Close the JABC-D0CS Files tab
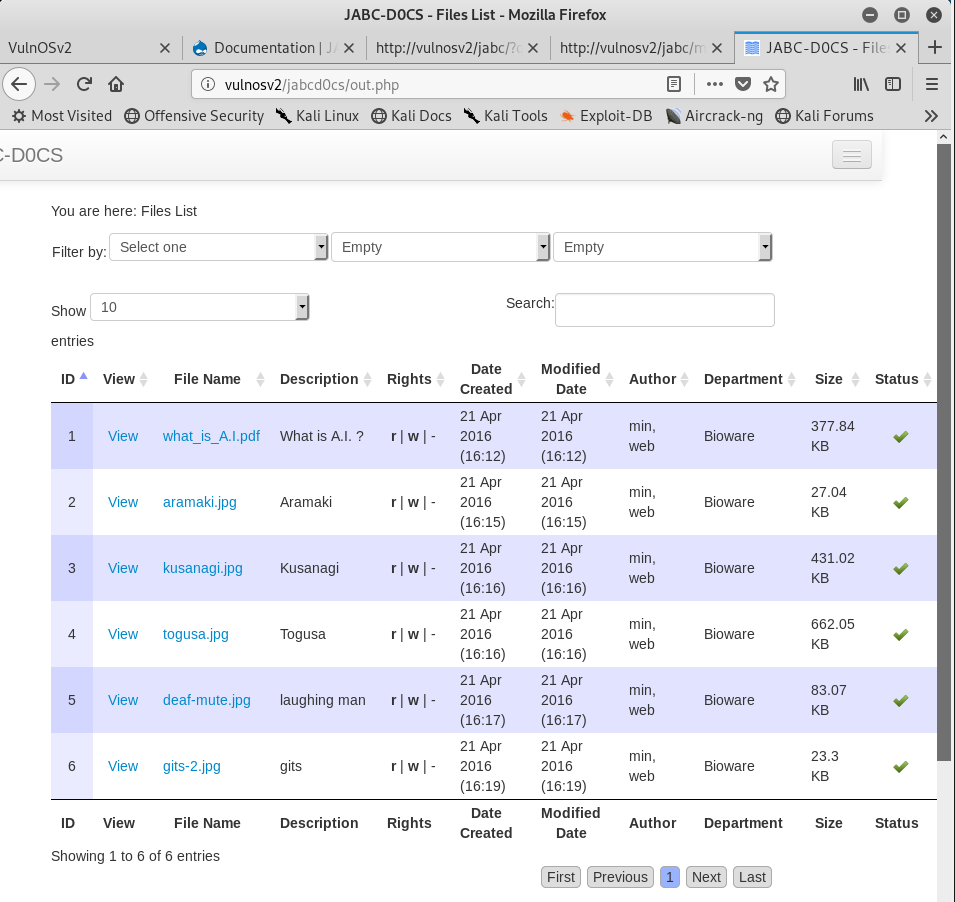 coord(901,48)
